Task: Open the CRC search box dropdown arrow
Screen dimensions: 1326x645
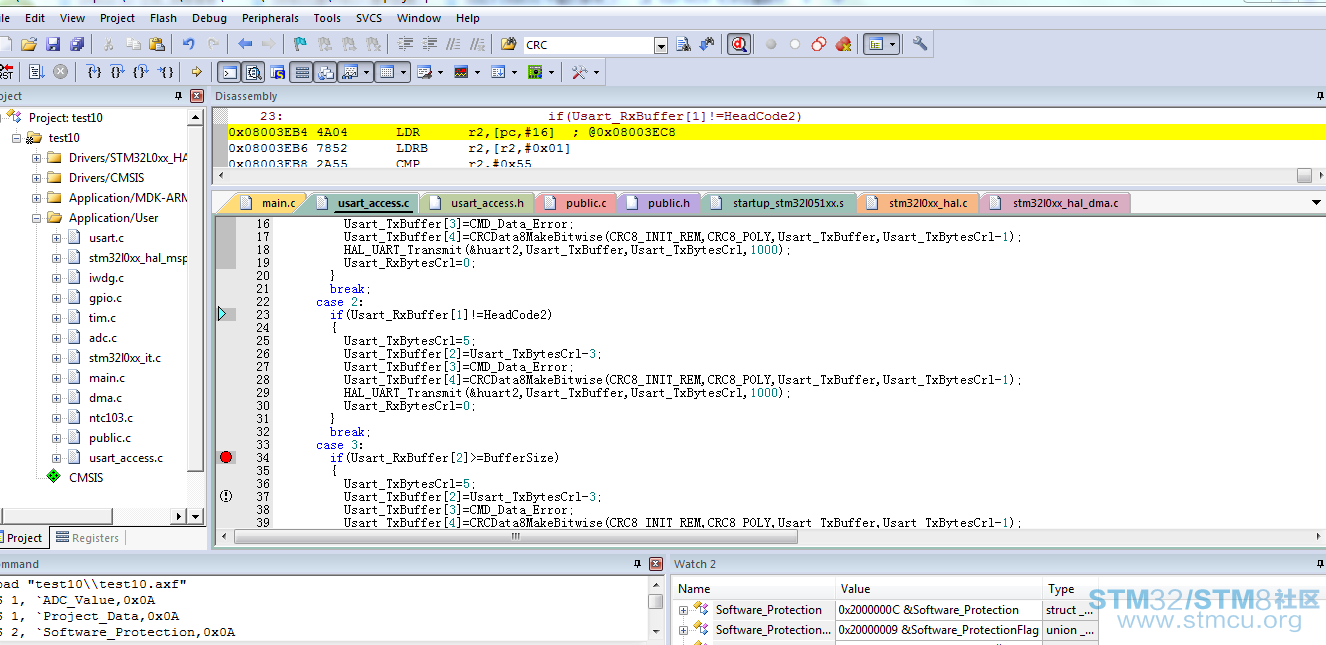Action: 661,45
